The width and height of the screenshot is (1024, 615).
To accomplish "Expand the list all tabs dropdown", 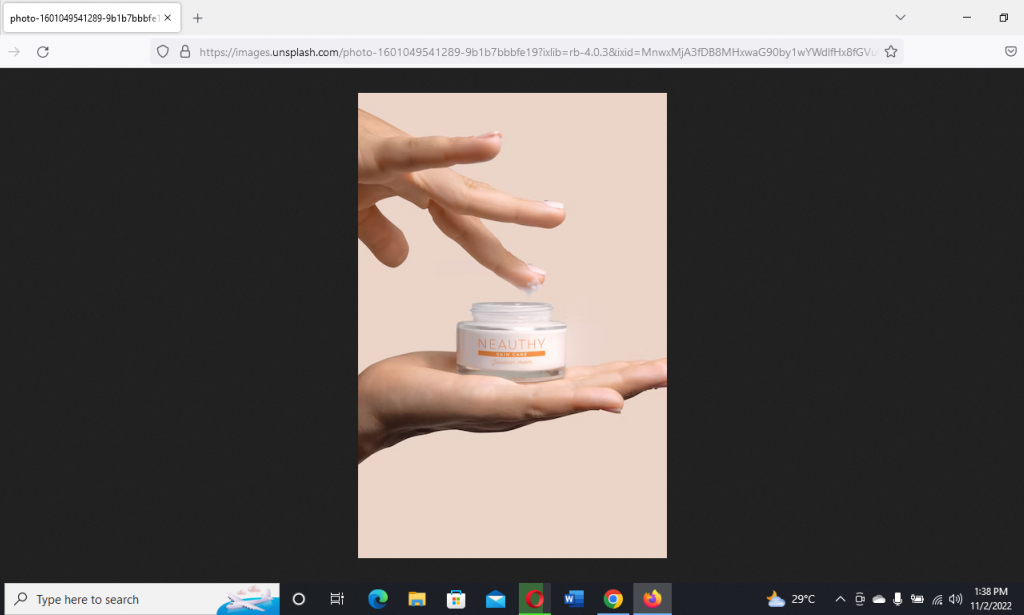I will click(x=900, y=18).
